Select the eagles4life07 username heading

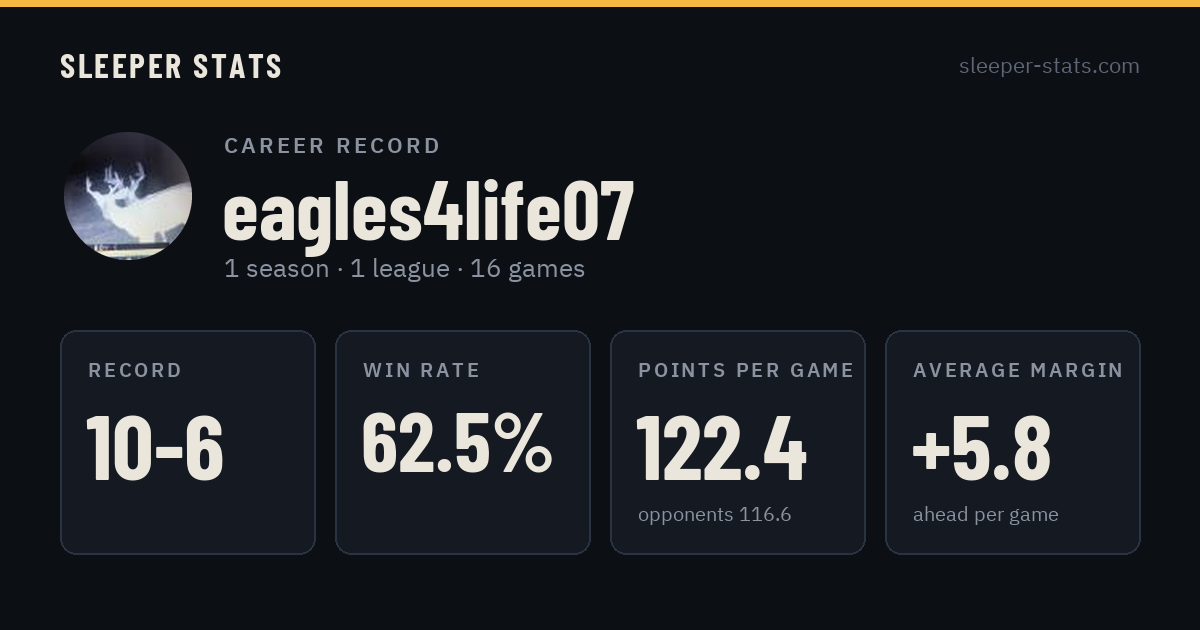[429, 212]
